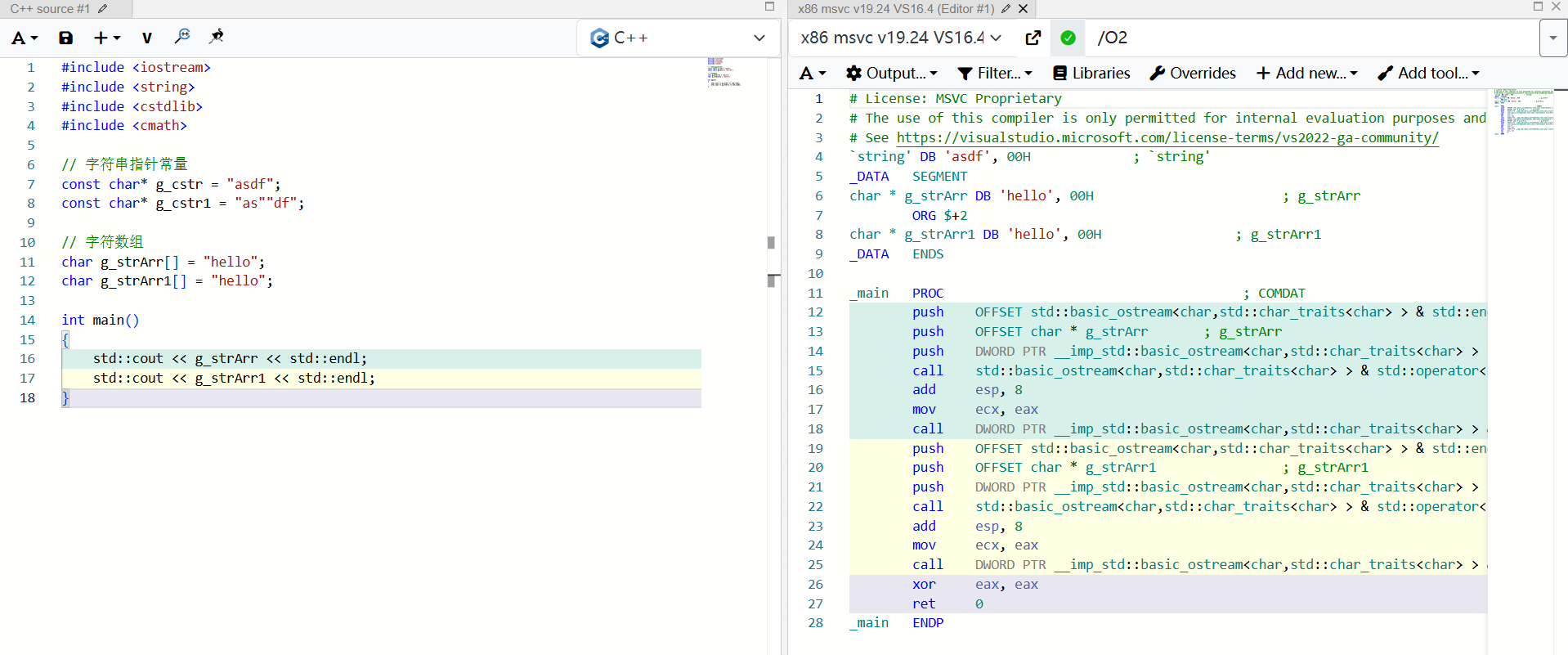Click the pin icon in the source toolbar
1568x655 pixels.
click(217, 37)
